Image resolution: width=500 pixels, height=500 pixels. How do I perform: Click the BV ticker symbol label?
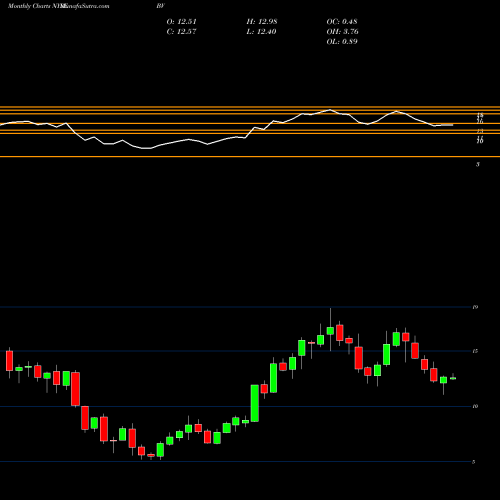point(161,6)
